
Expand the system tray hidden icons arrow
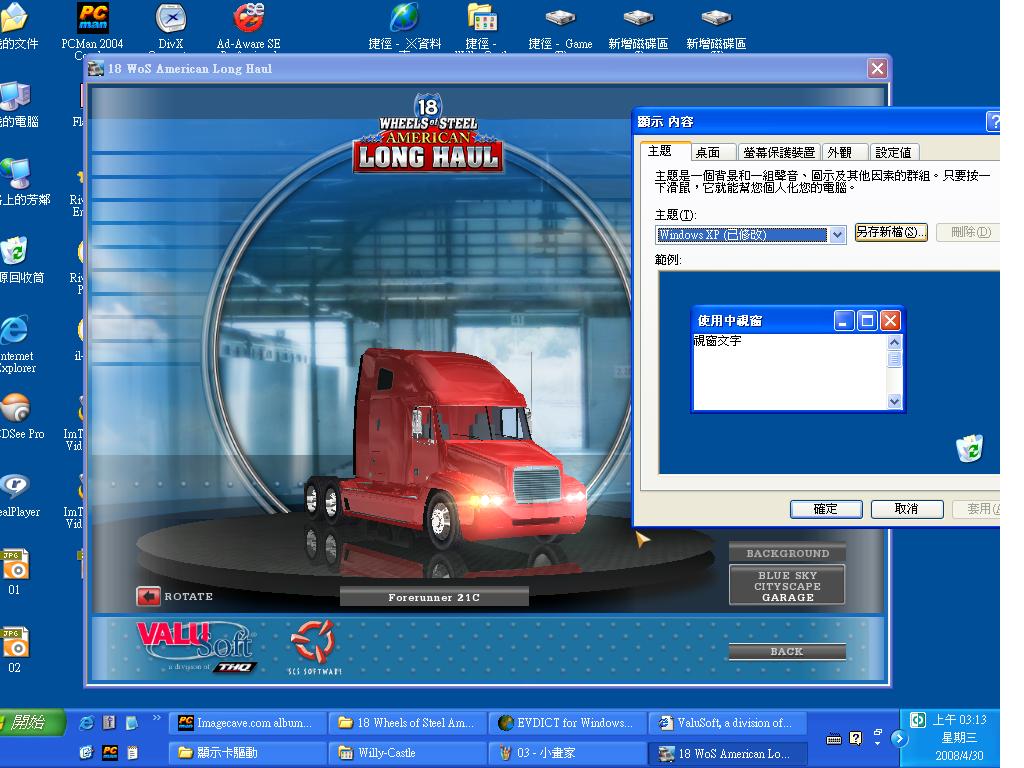898,739
